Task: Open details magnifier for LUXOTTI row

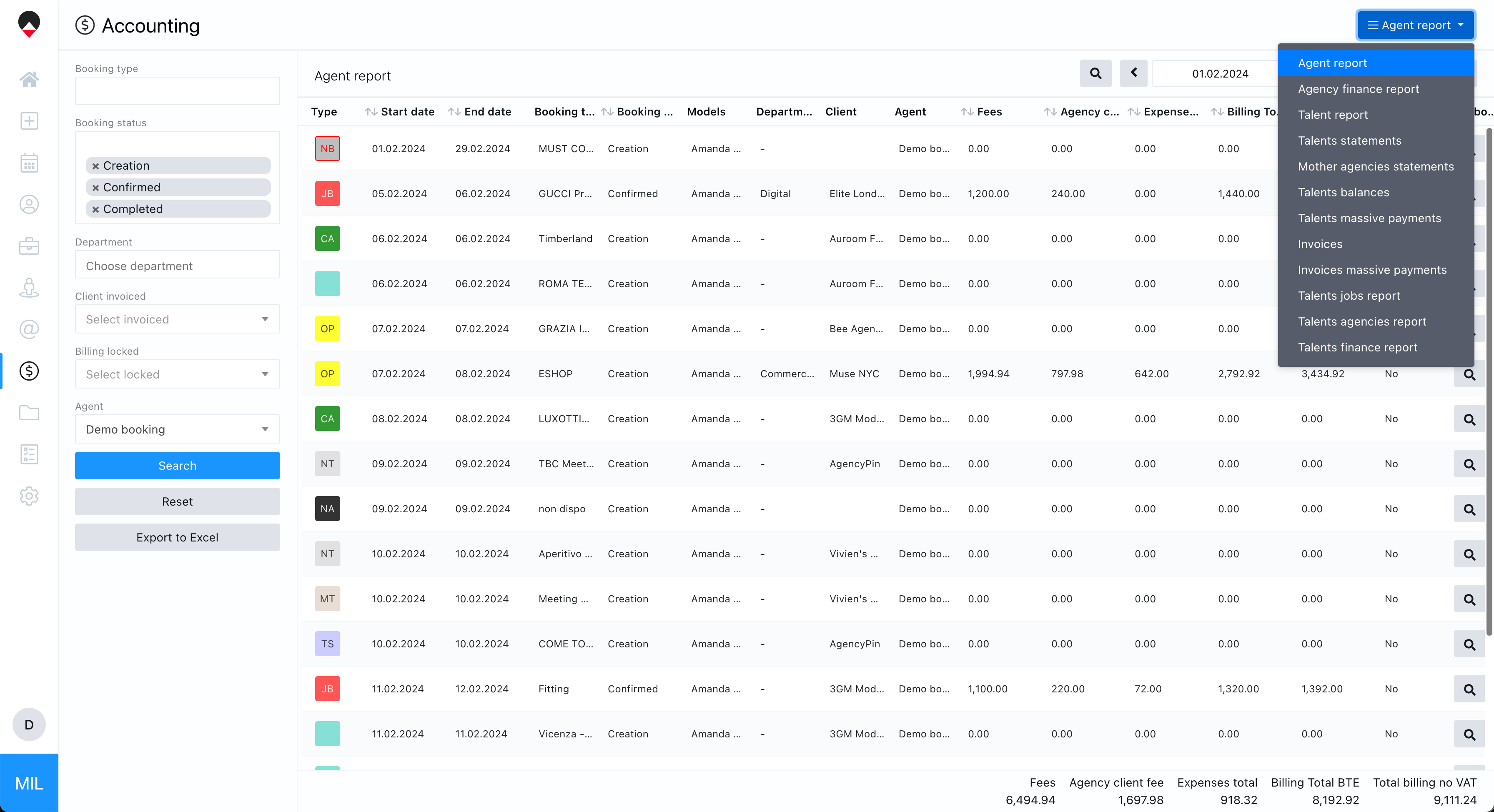Action: (1469, 419)
